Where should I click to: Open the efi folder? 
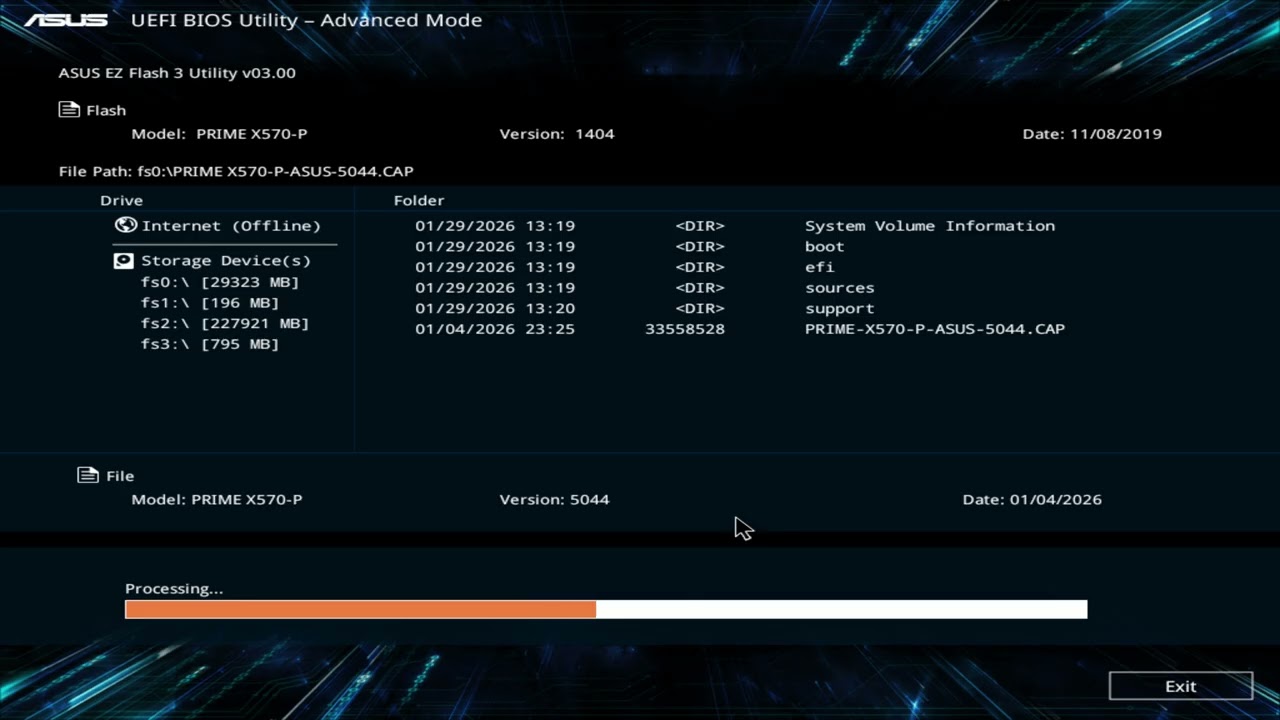pos(820,267)
